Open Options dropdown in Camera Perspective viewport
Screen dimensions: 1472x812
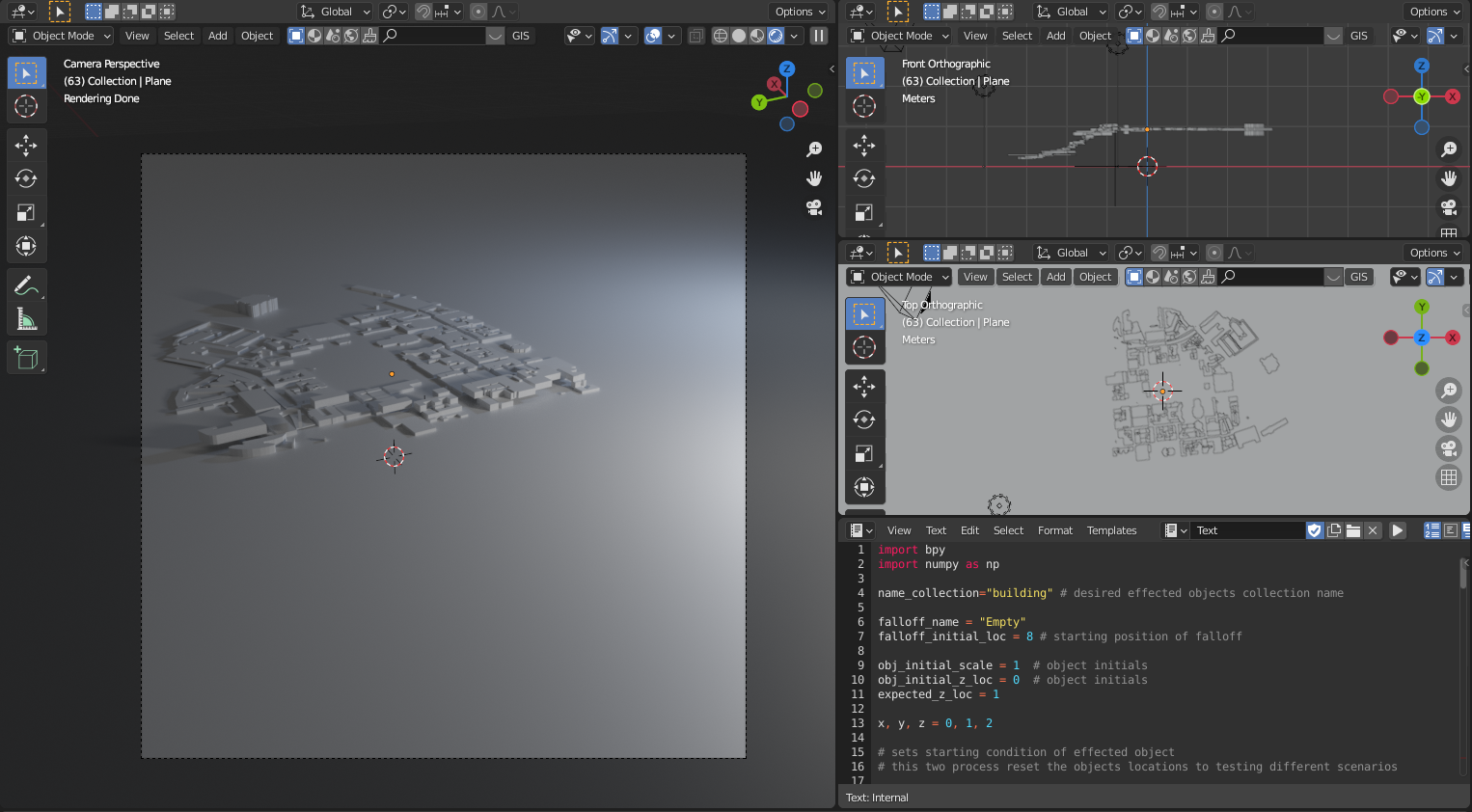[x=800, y=12]
